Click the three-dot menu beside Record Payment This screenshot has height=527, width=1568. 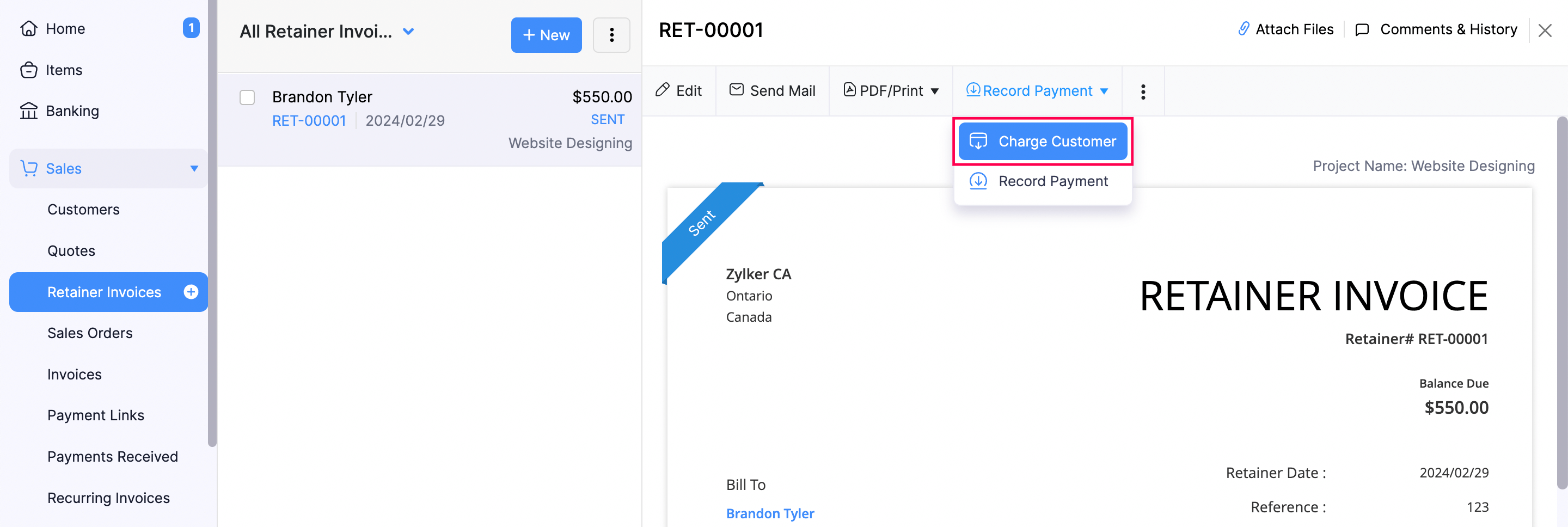(1143, 91)
